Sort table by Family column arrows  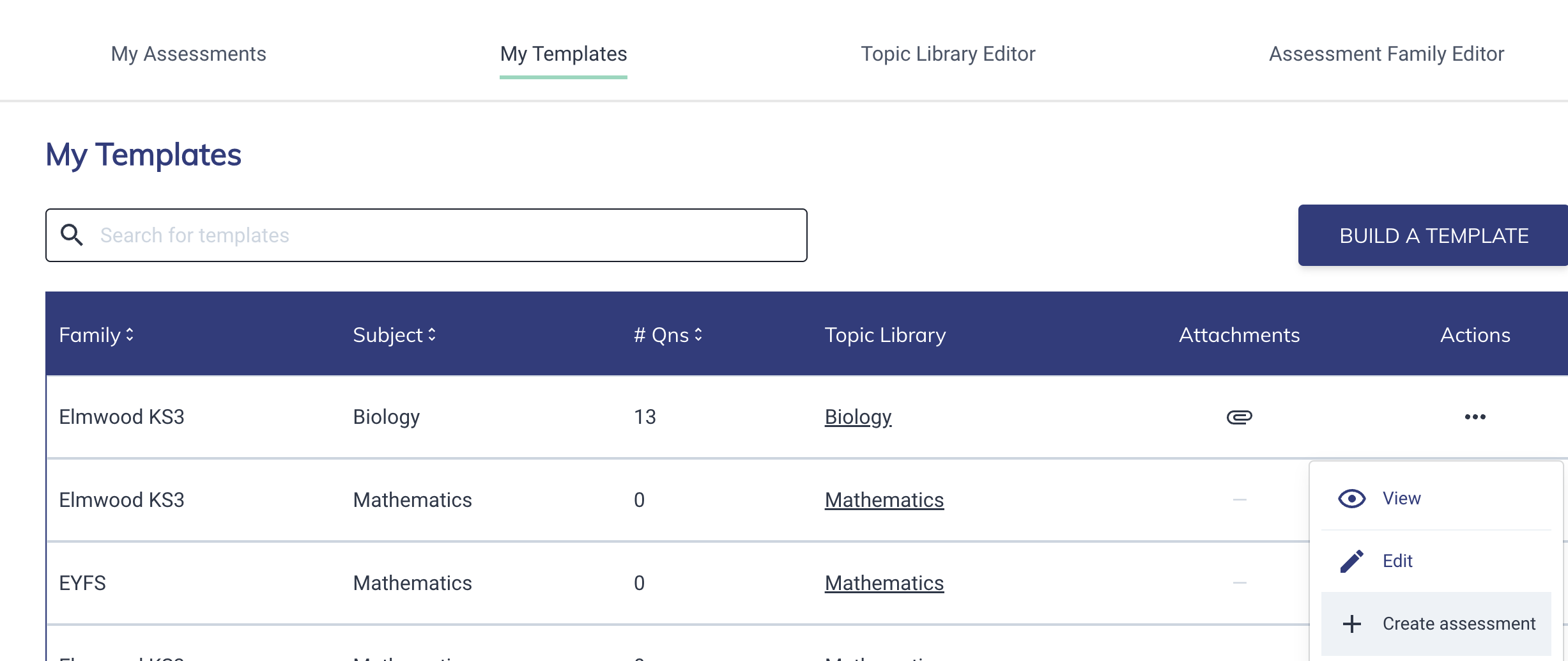(130, 335)
